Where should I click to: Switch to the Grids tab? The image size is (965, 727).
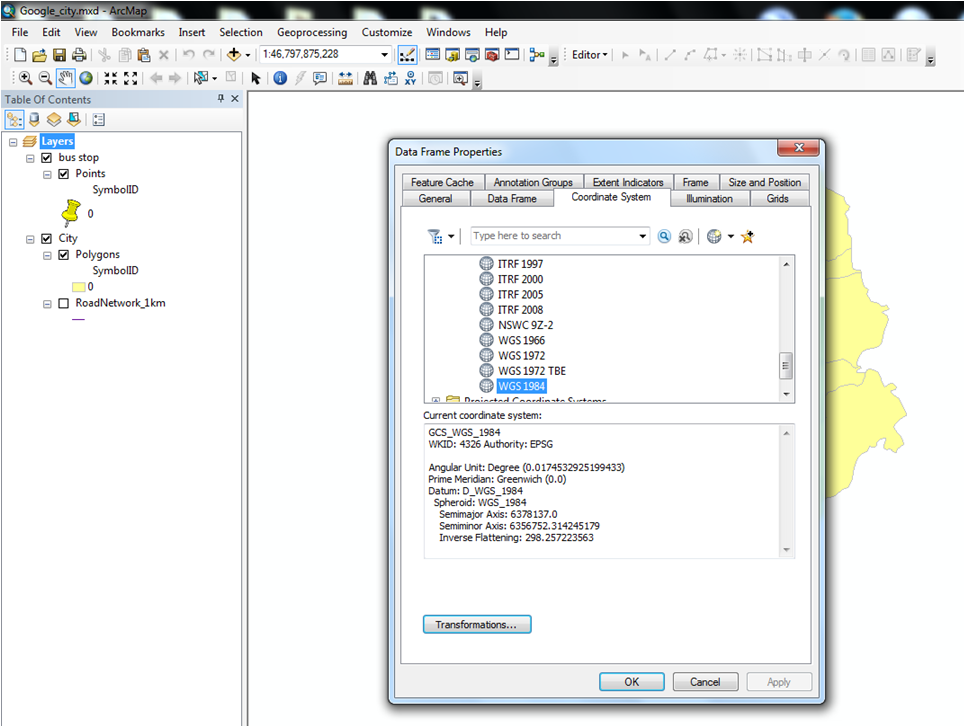click(x=778, y=198)
